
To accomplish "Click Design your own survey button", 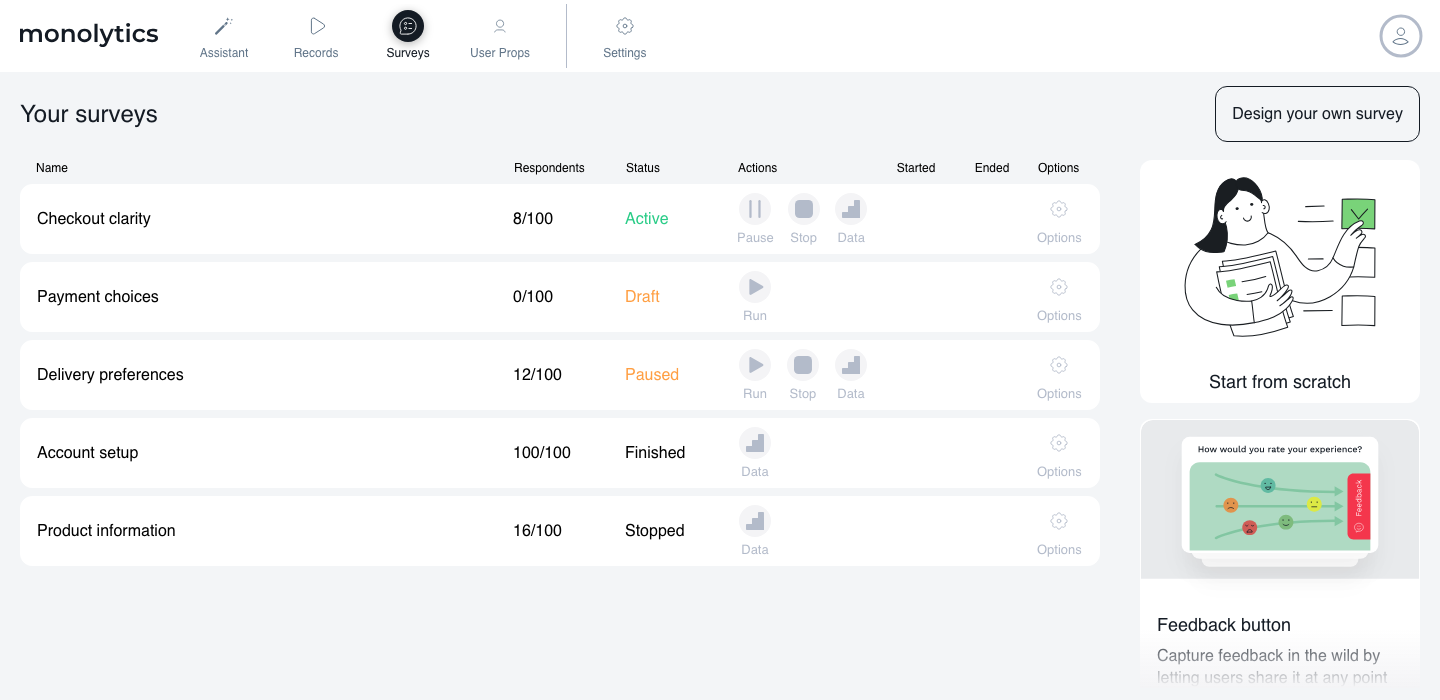I will coord(1317,114).
